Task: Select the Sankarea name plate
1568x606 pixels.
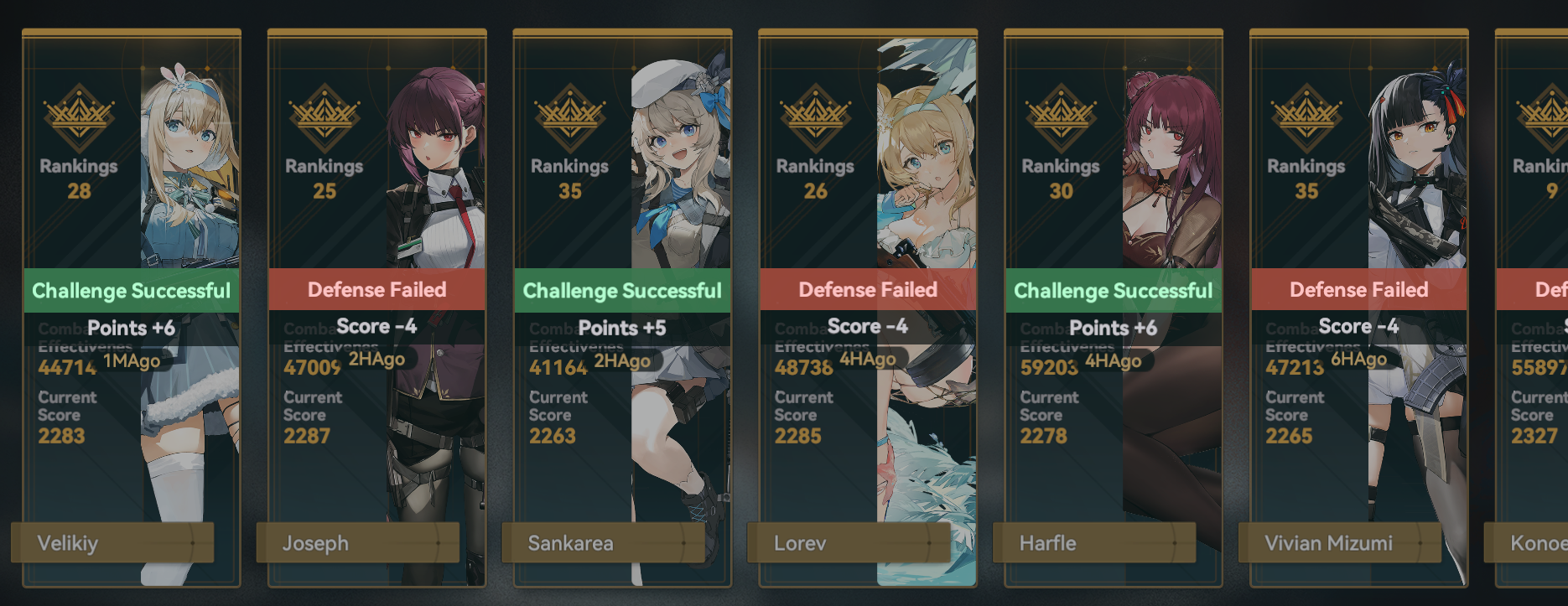Action: [604, 543]
